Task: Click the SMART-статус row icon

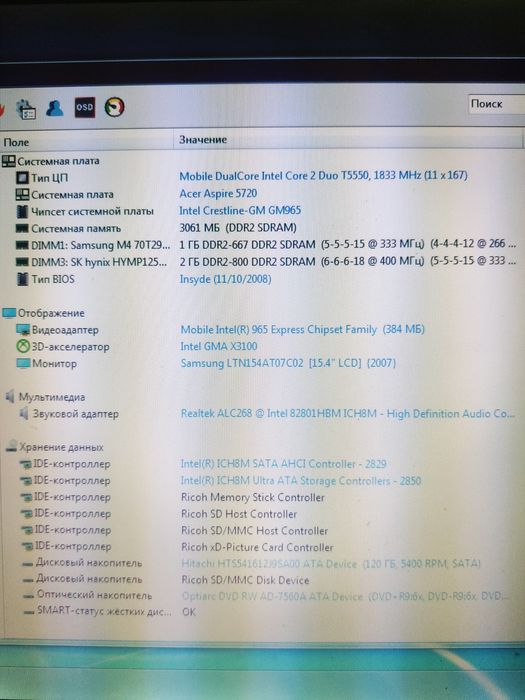Action: coord(30,611)
